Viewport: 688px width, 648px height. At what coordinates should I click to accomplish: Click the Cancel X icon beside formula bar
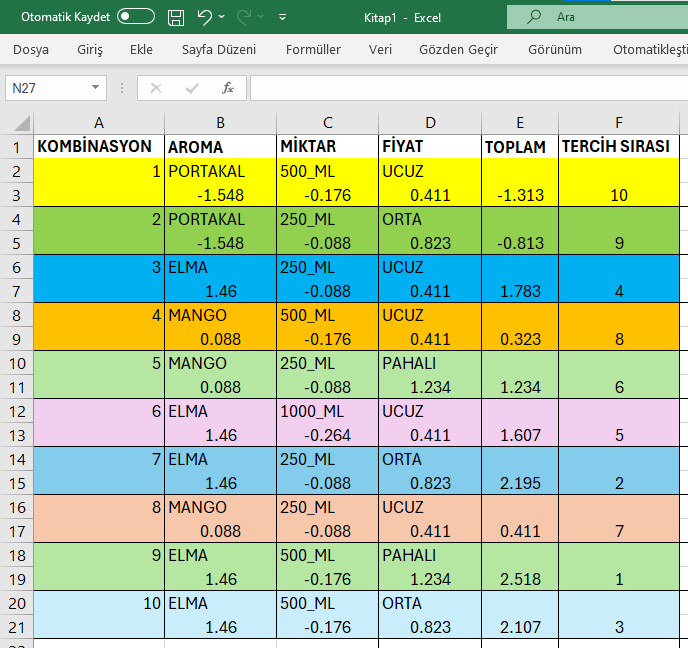[x=155, y=88]
